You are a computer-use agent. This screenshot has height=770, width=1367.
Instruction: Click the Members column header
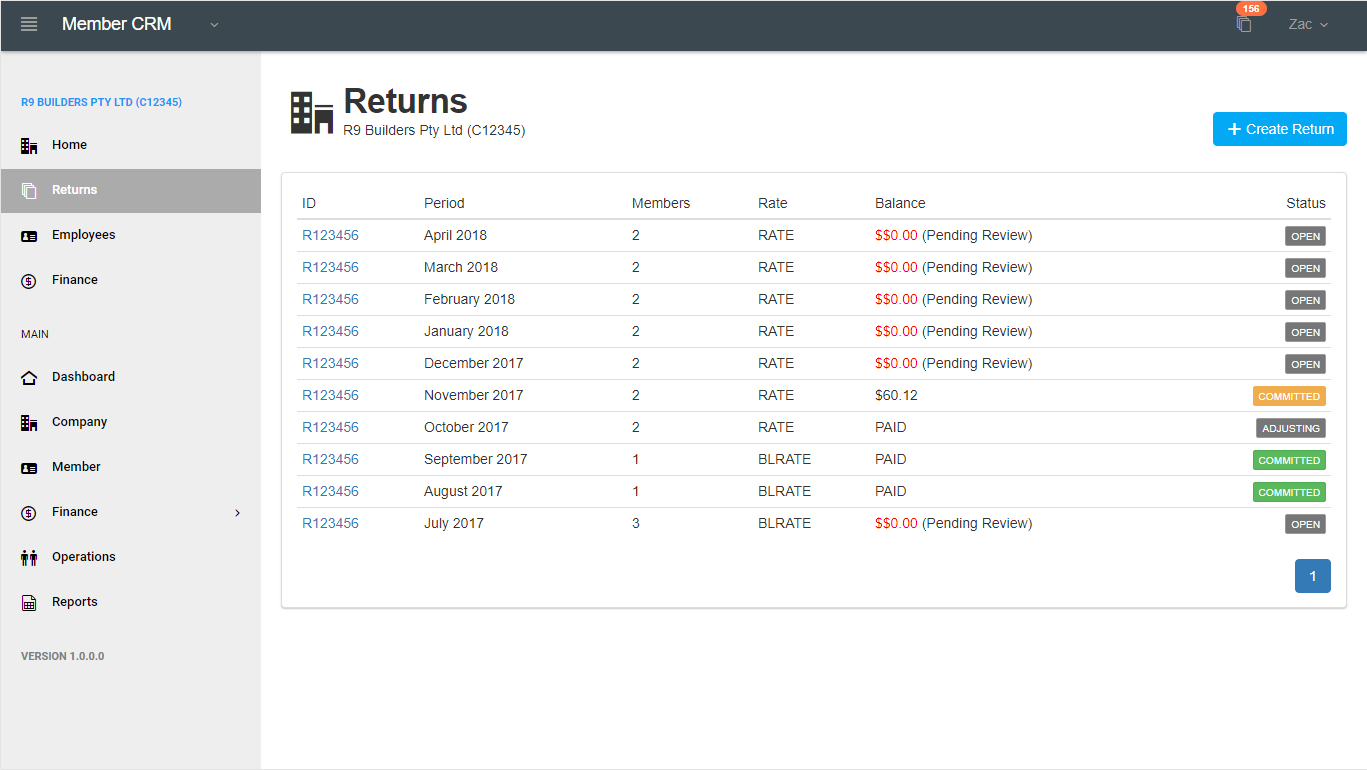tap(661, 203)
